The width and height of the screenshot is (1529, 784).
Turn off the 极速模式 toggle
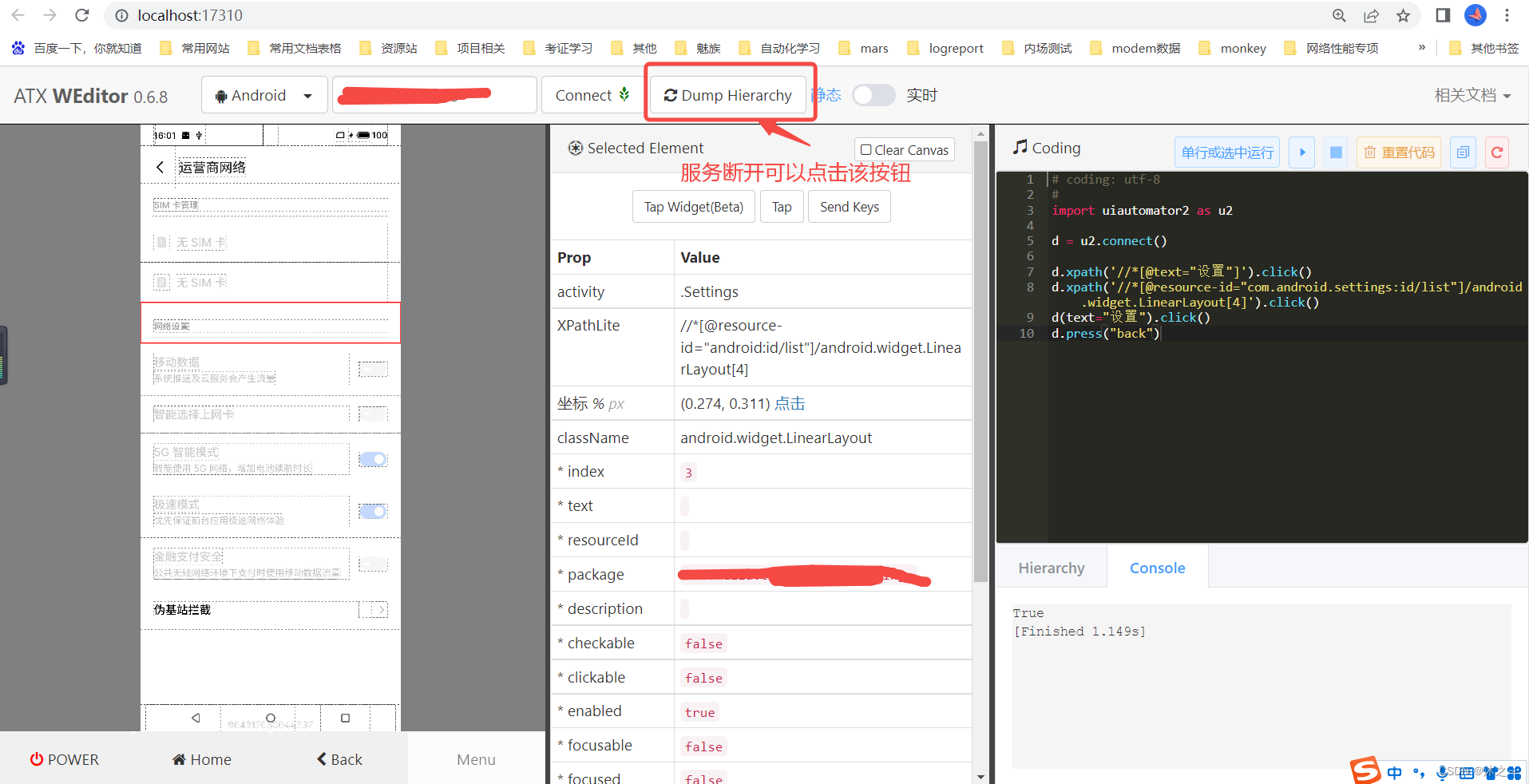(x=372, y=511)
